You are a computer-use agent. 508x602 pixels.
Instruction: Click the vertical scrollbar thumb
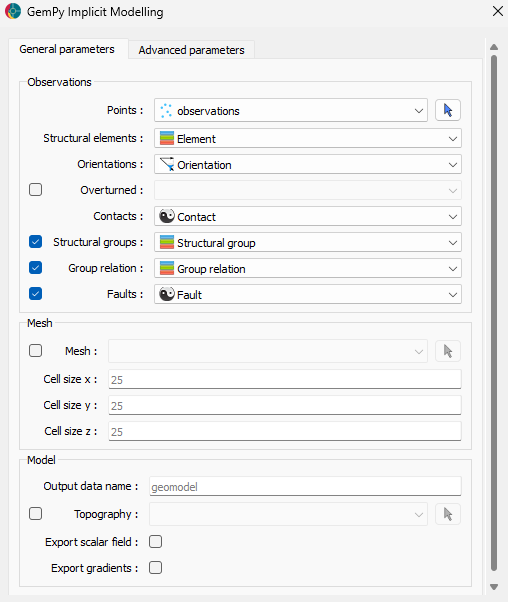494,313
